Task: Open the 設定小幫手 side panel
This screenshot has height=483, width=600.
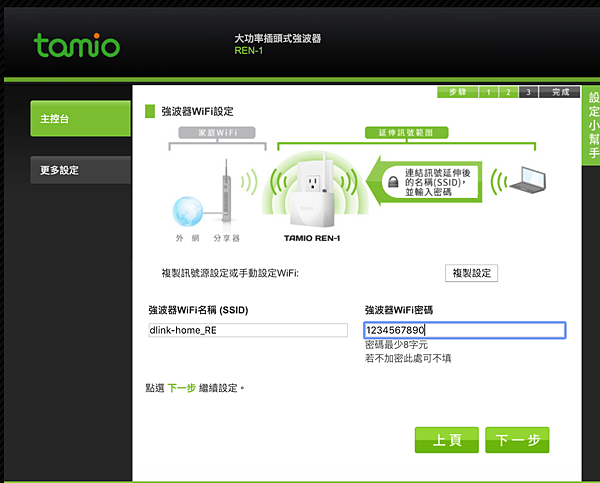Action: [592, 125]
